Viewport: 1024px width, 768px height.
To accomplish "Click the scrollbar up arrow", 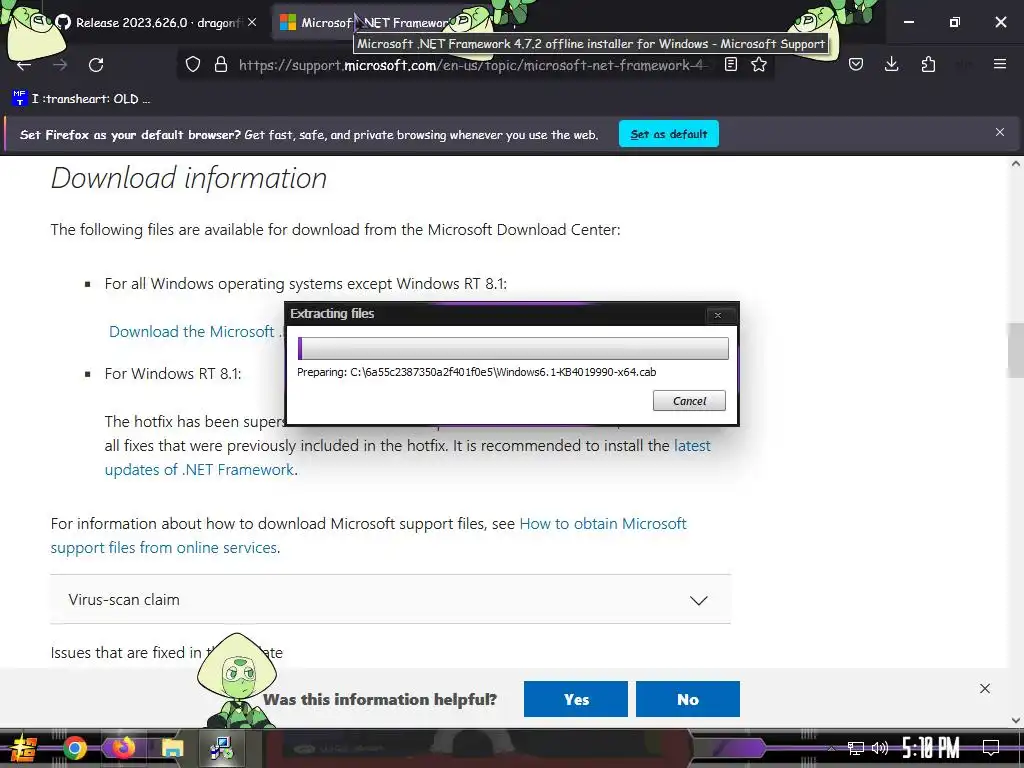I will pos(1016,164).
